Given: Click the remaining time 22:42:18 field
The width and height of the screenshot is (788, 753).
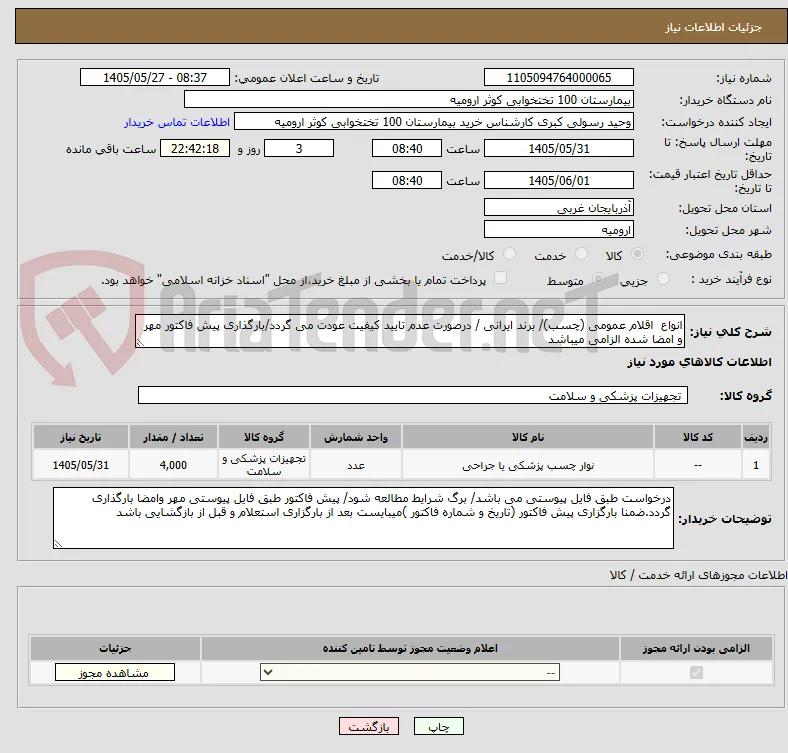Looking at the screenshot, I should click(x=195, y=149).
